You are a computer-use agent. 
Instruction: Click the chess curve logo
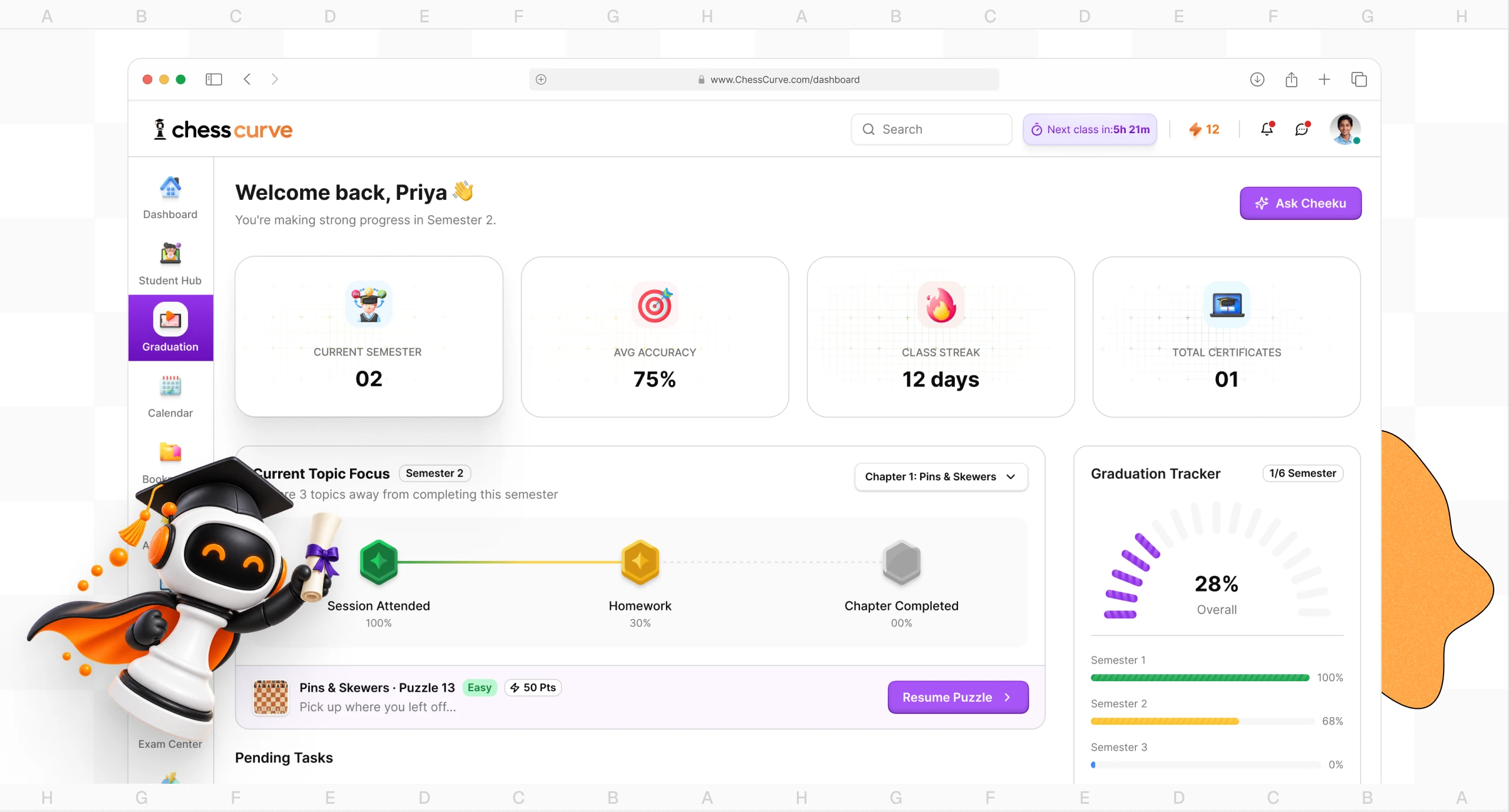click(223, 130)
